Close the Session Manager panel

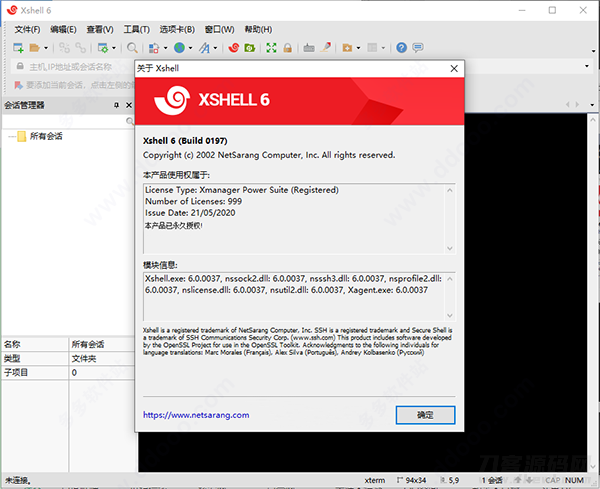tap(129, 105)
